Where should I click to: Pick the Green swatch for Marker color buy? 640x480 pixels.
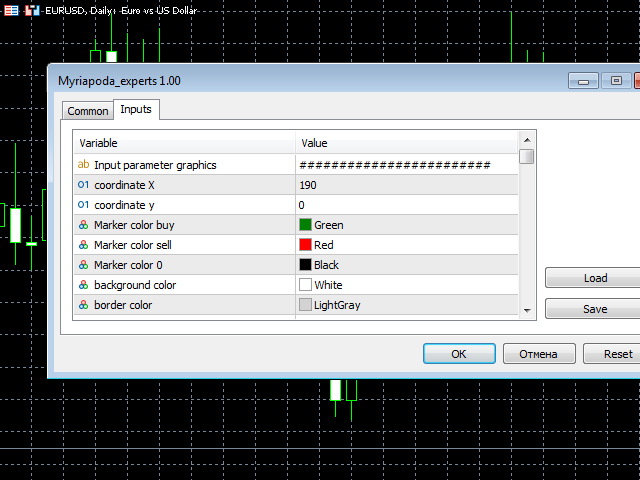[x=305, y=225]
